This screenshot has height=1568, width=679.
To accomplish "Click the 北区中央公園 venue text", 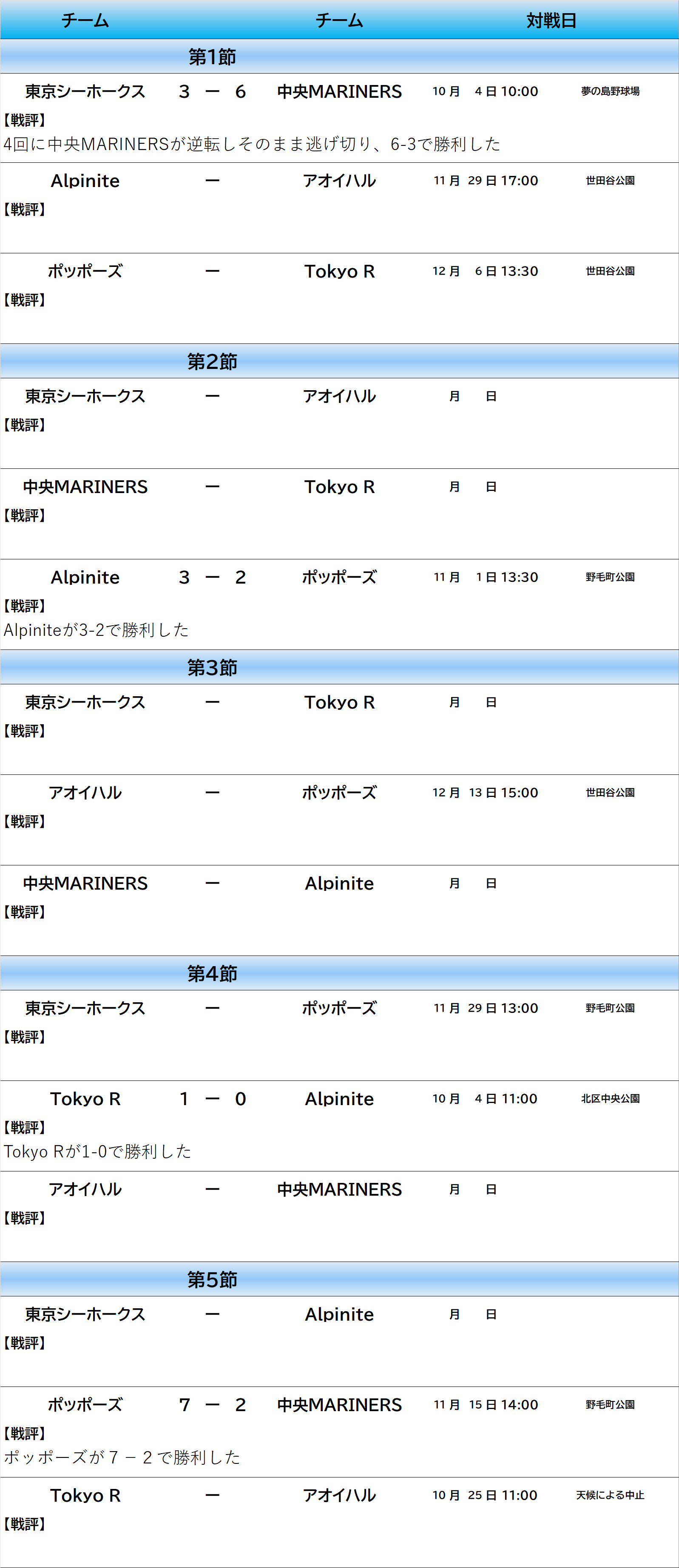I will [x=610, y=1099].
